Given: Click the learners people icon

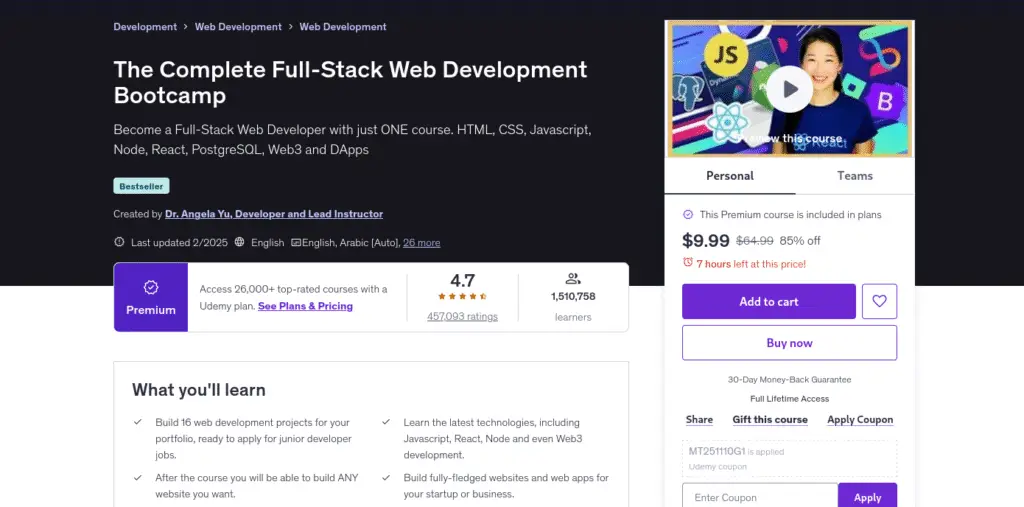Looking at the screenshot, I should [573, 279].
